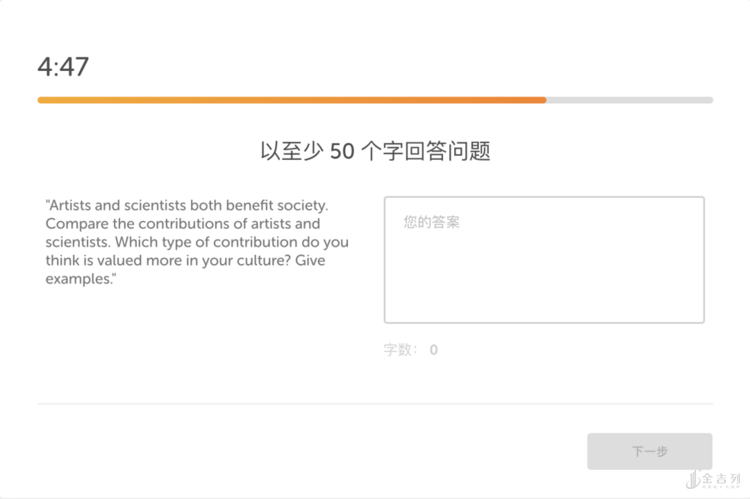Click the number 50 in the heading
This screenshot has width=750, height=499.
click(x=342, y=151)
